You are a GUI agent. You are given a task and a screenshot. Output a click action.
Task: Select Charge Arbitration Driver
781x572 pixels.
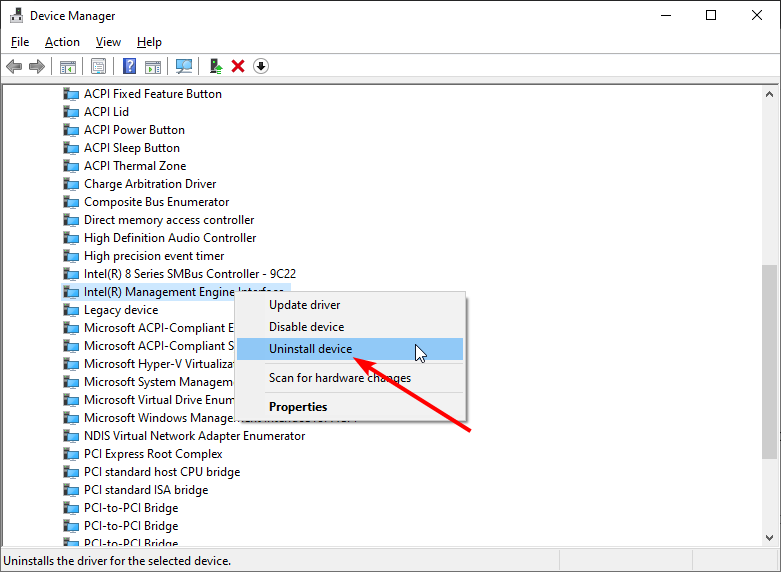point(150,184)
